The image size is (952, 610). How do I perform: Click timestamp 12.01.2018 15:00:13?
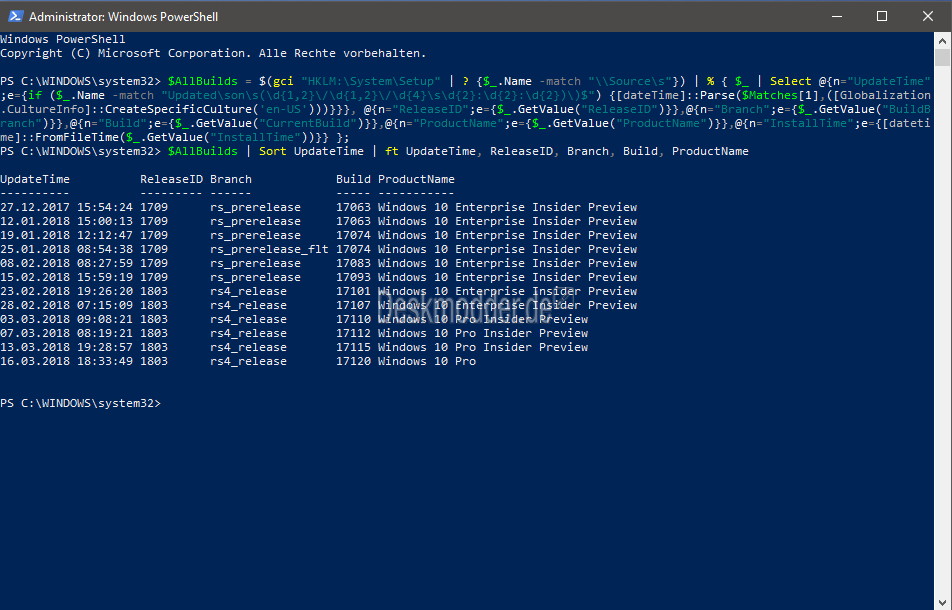66,221
